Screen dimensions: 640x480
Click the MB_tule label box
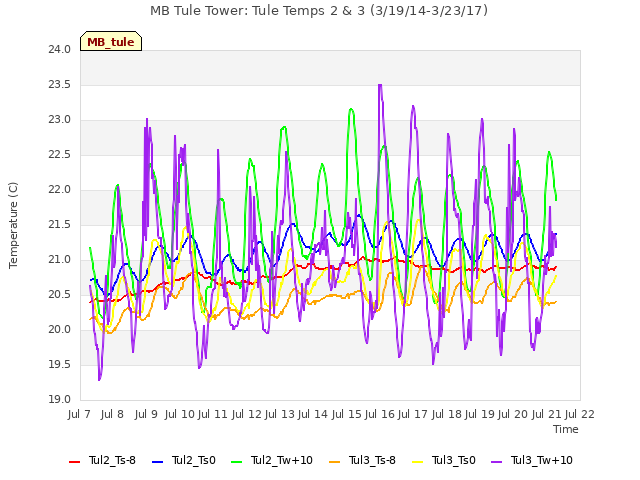click(111, 42)
